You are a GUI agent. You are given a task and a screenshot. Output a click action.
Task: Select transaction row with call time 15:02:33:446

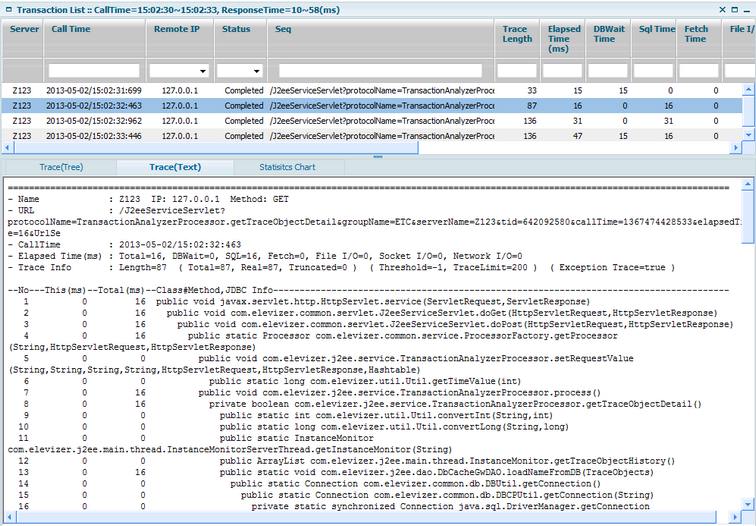point(371,136)
